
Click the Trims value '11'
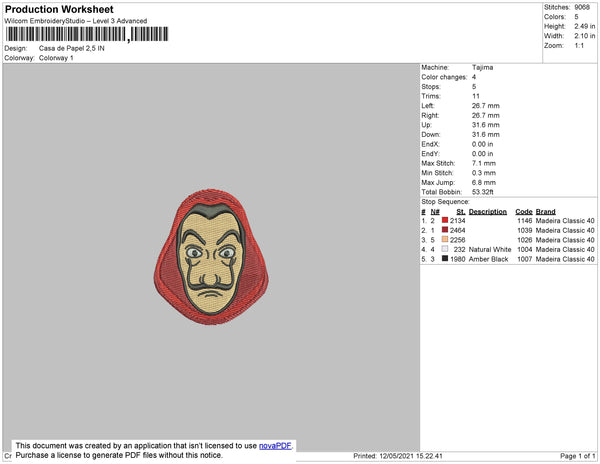click(476, 96)
